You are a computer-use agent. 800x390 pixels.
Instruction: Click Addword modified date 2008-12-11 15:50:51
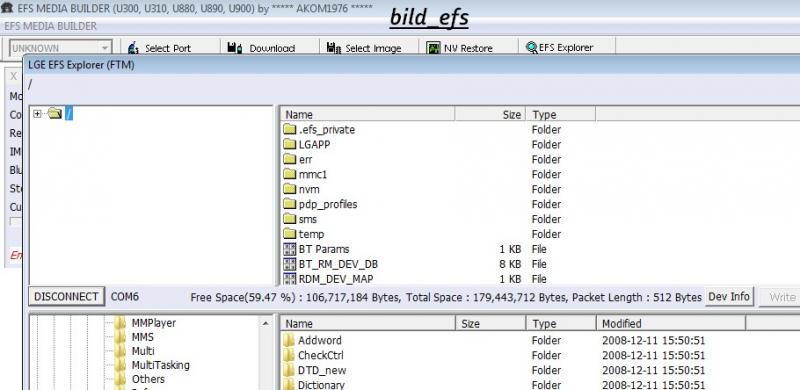[654, 340]
